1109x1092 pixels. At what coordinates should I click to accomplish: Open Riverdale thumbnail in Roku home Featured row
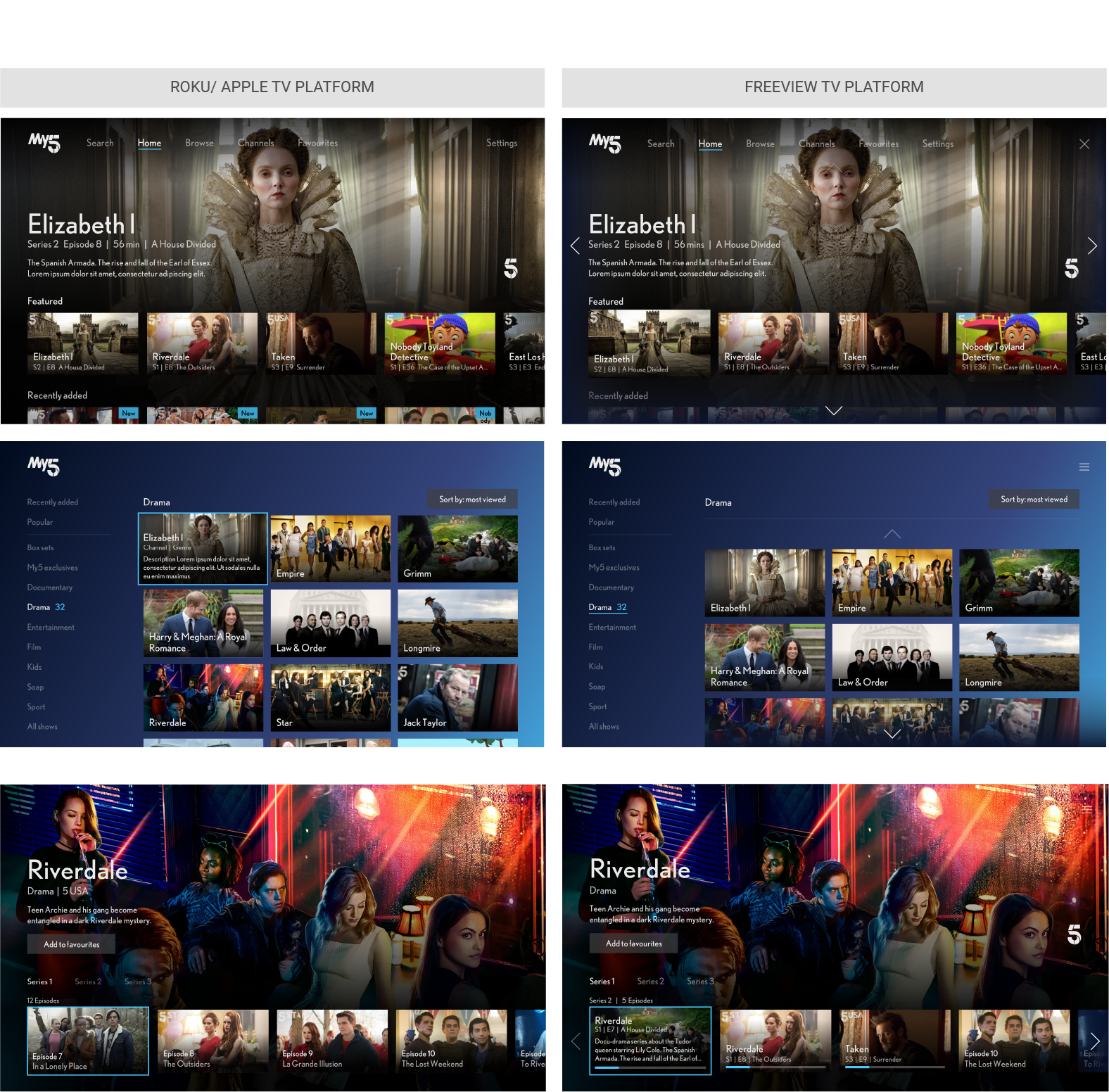[202, 343]
